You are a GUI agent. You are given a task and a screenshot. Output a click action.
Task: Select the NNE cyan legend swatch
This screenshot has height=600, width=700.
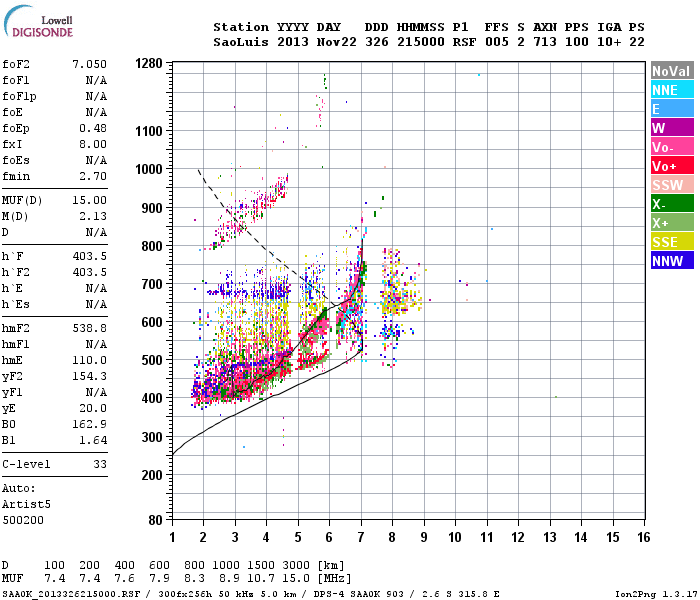coord(672,90)
